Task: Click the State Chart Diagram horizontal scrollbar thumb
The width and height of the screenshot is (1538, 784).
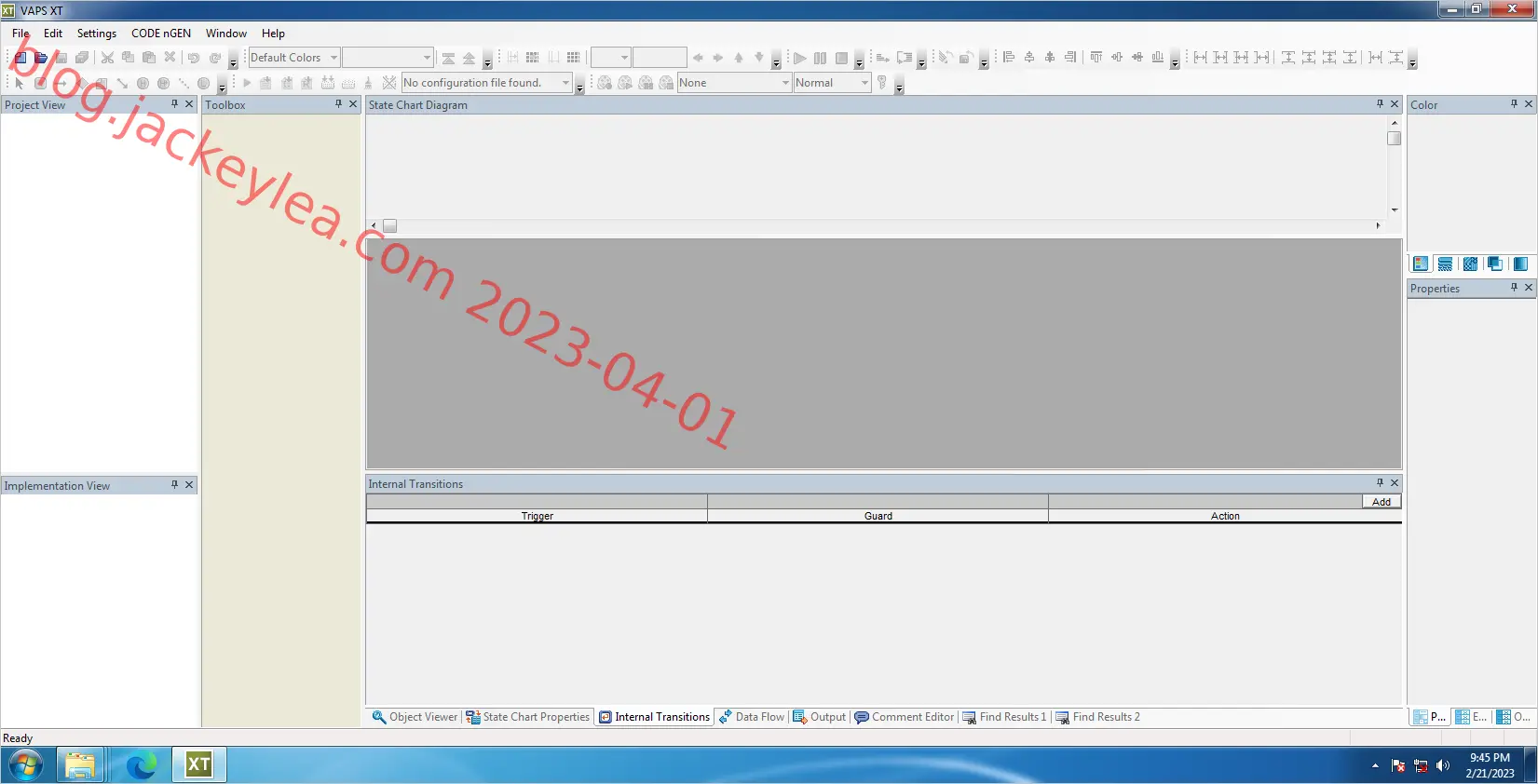Action: coord(390,226)
